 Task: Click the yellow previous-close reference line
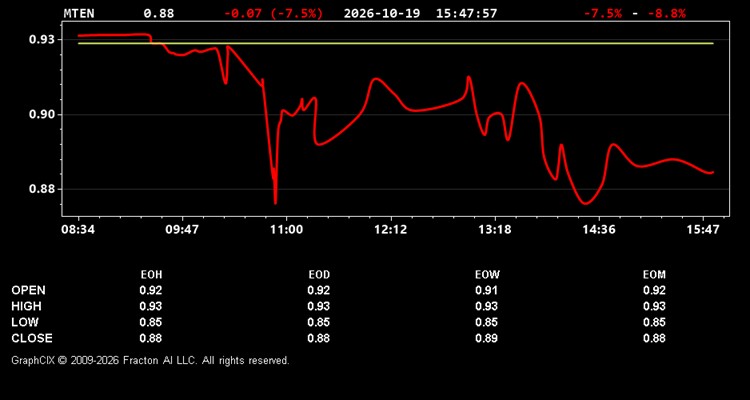point(396,44)
